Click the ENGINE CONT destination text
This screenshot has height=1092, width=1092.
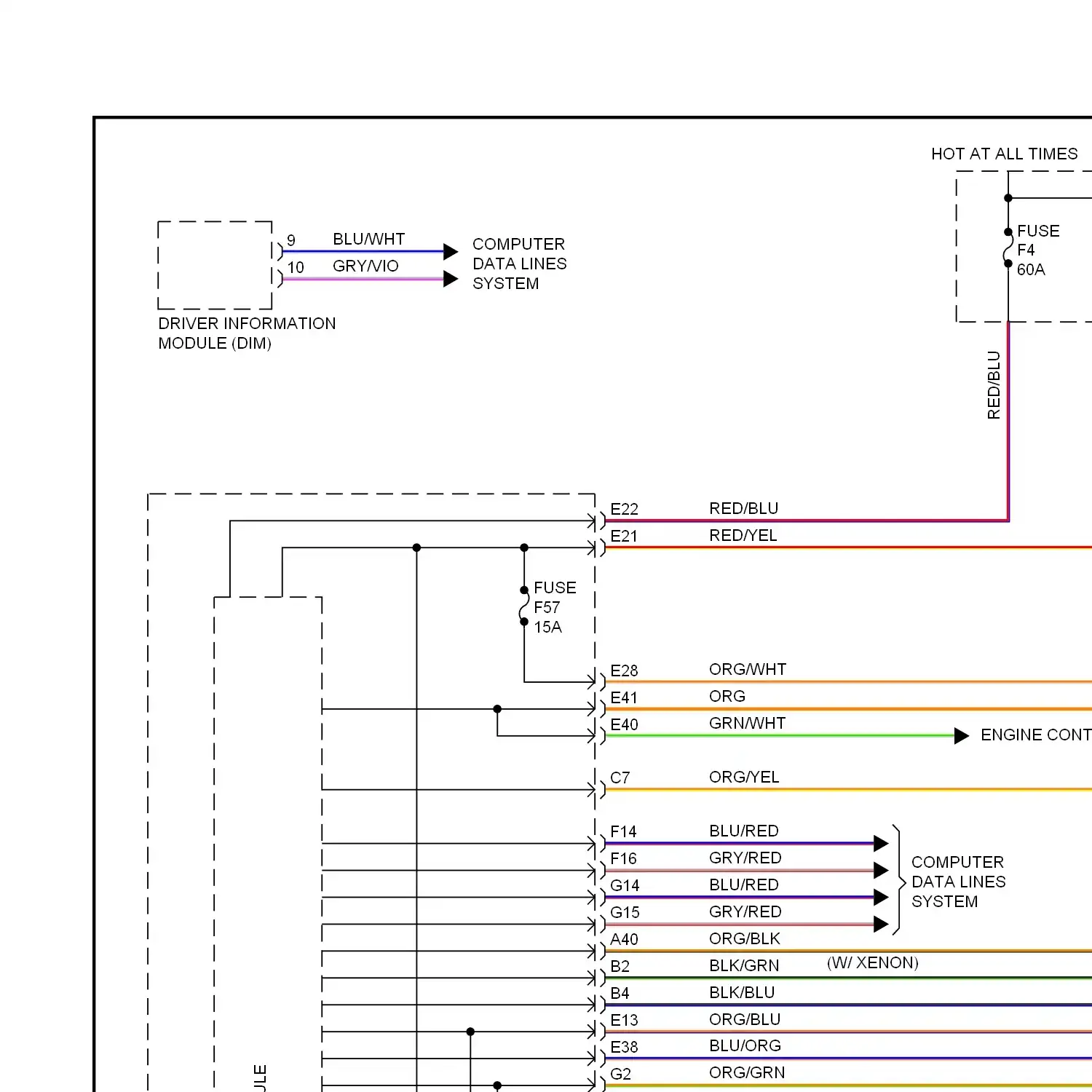point(1036,735)
